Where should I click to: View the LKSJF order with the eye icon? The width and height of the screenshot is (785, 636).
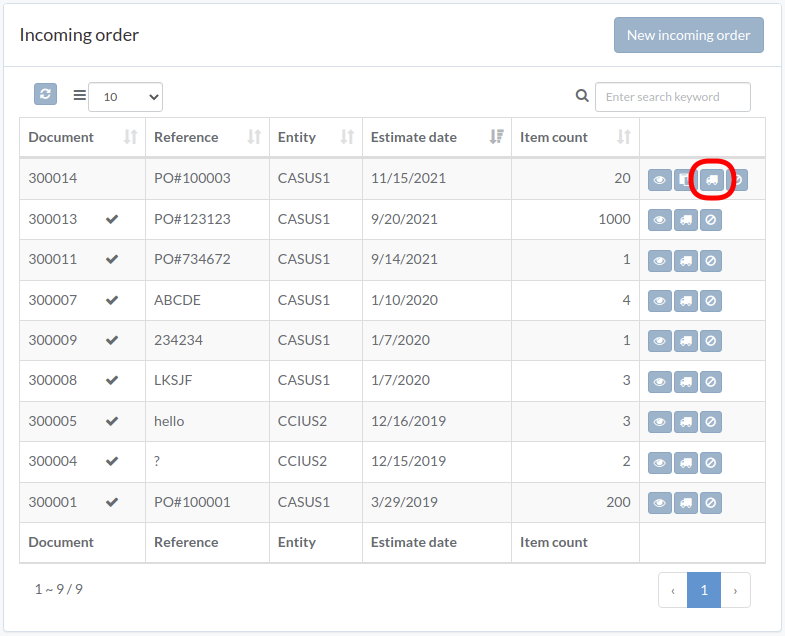(660, 382)
